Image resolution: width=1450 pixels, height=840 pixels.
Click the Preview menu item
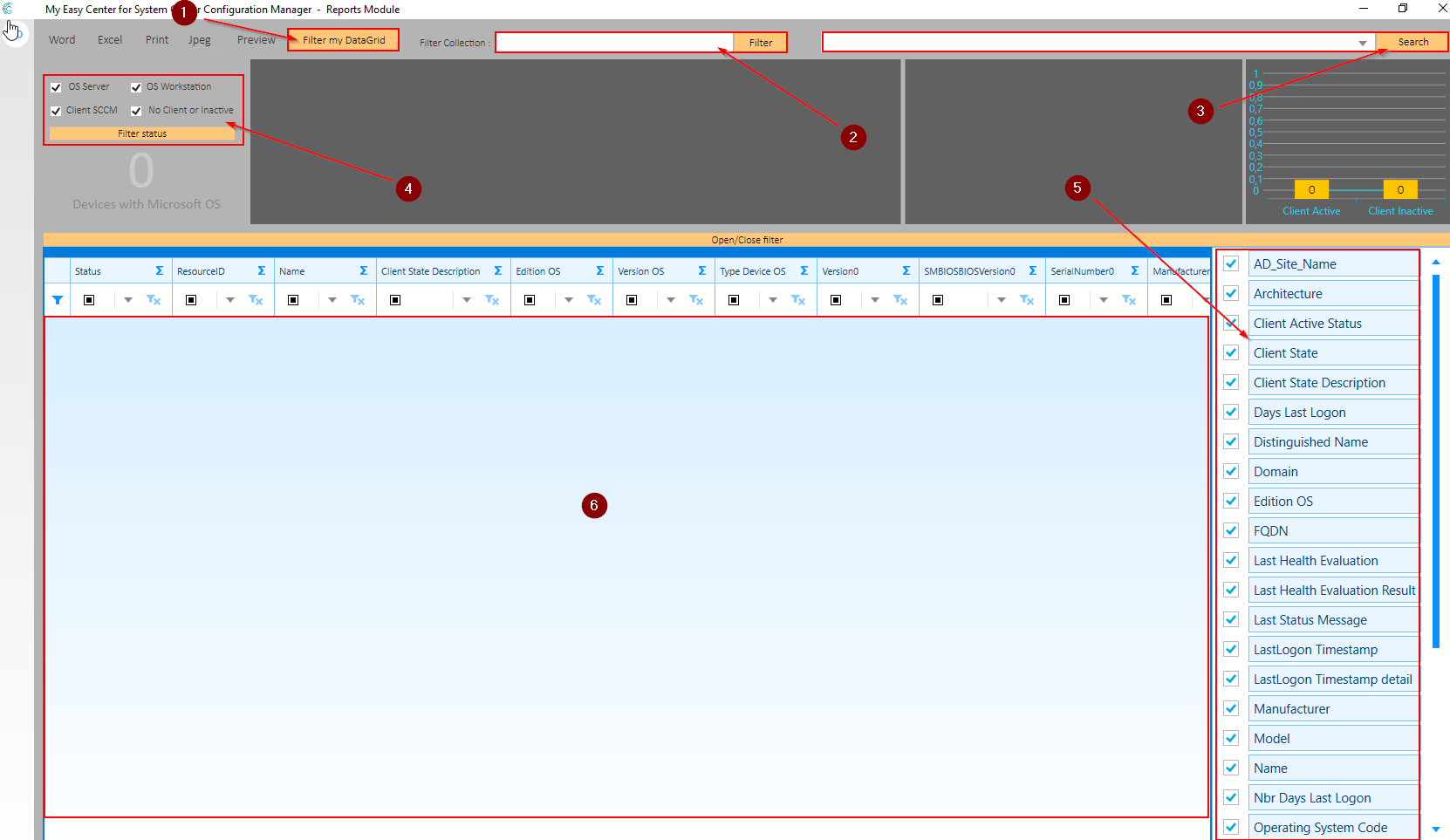tap(256, 40)
